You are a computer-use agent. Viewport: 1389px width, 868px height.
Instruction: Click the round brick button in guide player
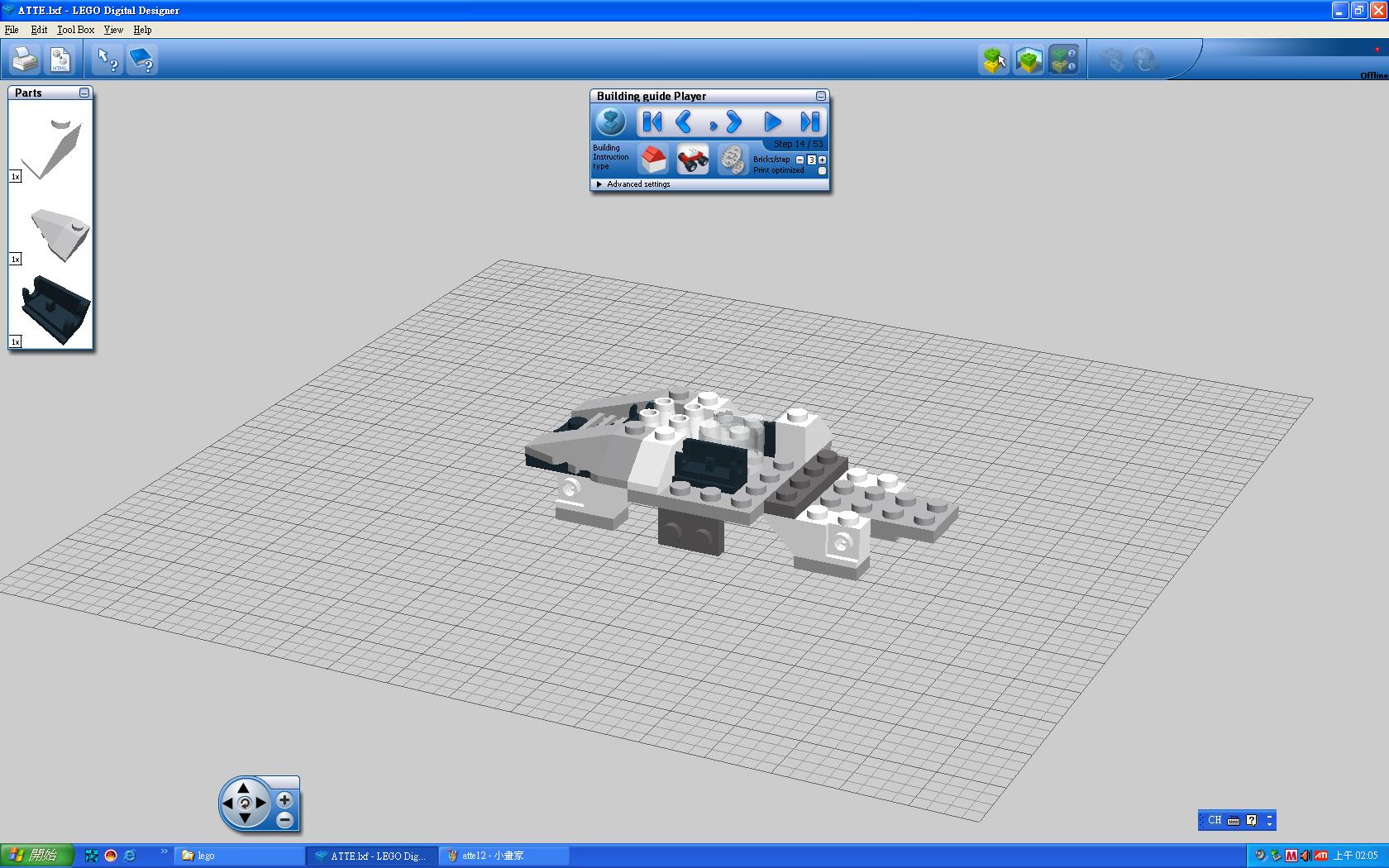point(611,122)
